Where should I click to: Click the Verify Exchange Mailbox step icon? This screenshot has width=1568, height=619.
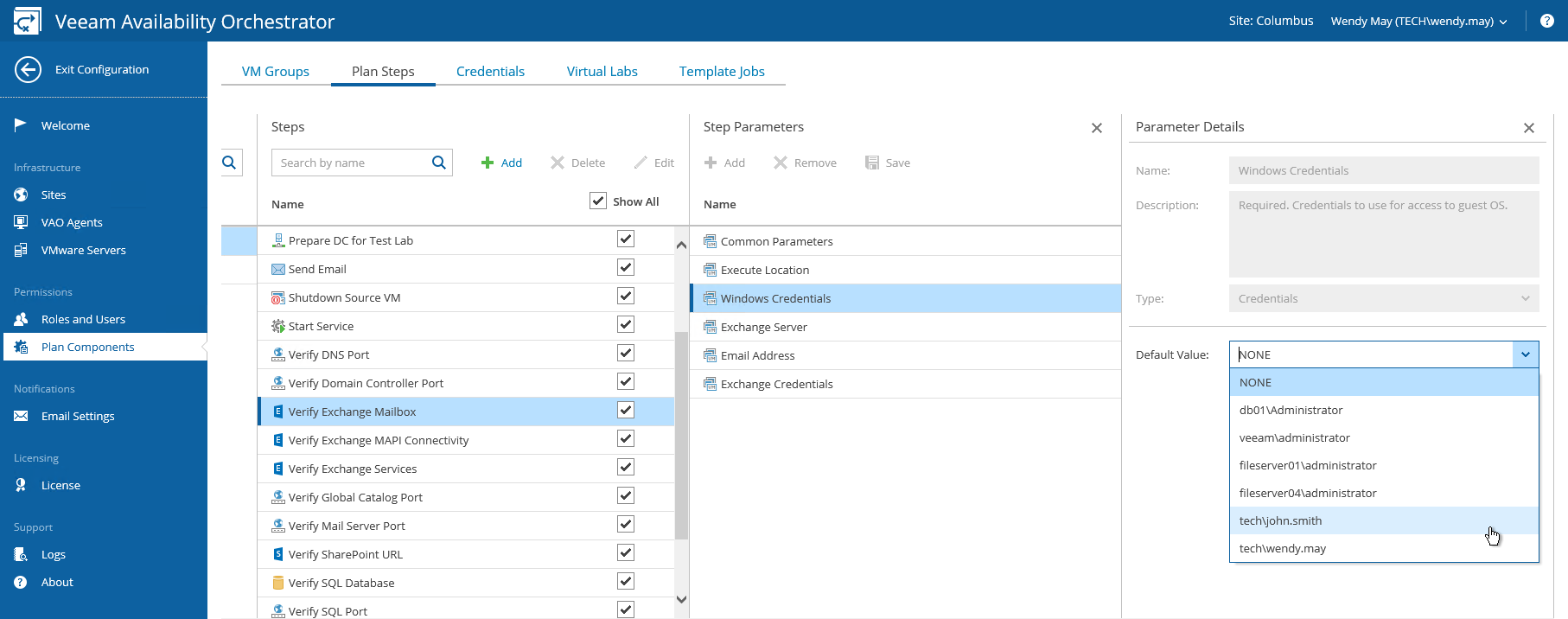point(278,412)
